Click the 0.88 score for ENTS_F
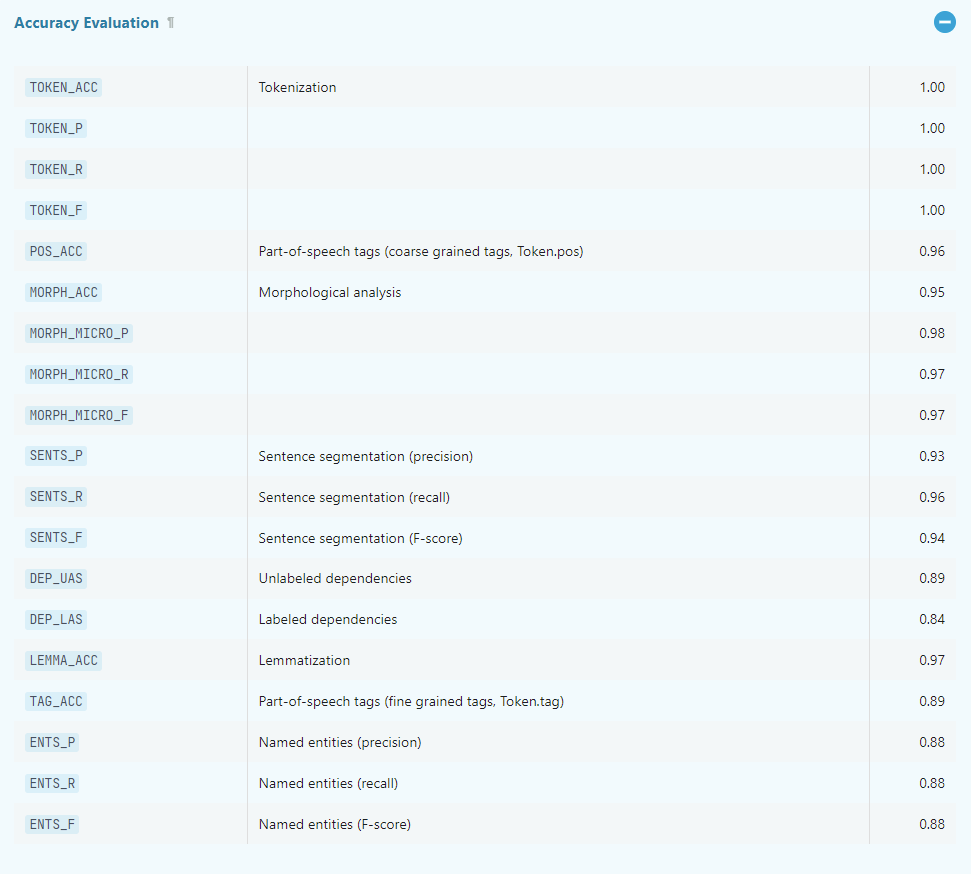971x874 pixels. click(932, 824)
